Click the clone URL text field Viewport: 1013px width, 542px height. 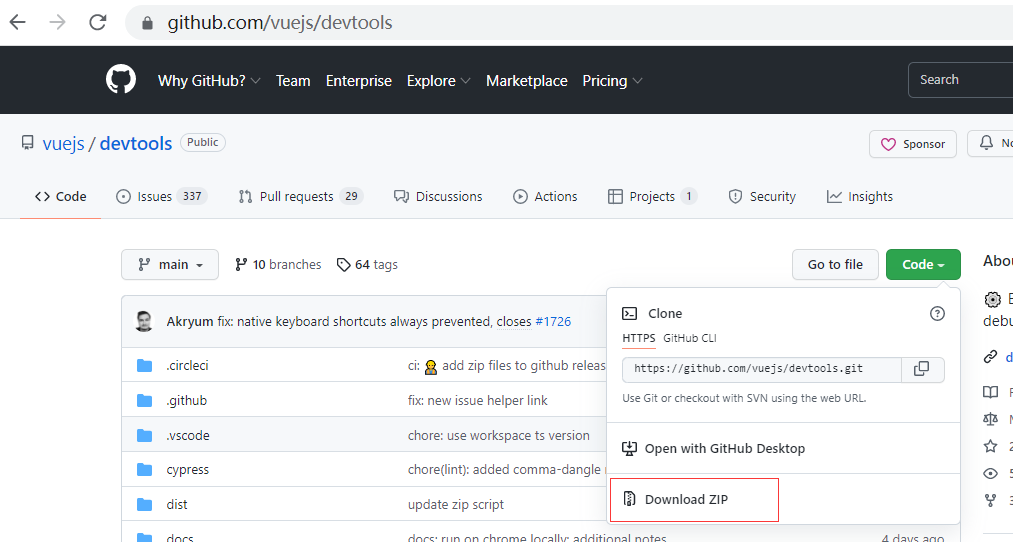click(x=762, y=370)
